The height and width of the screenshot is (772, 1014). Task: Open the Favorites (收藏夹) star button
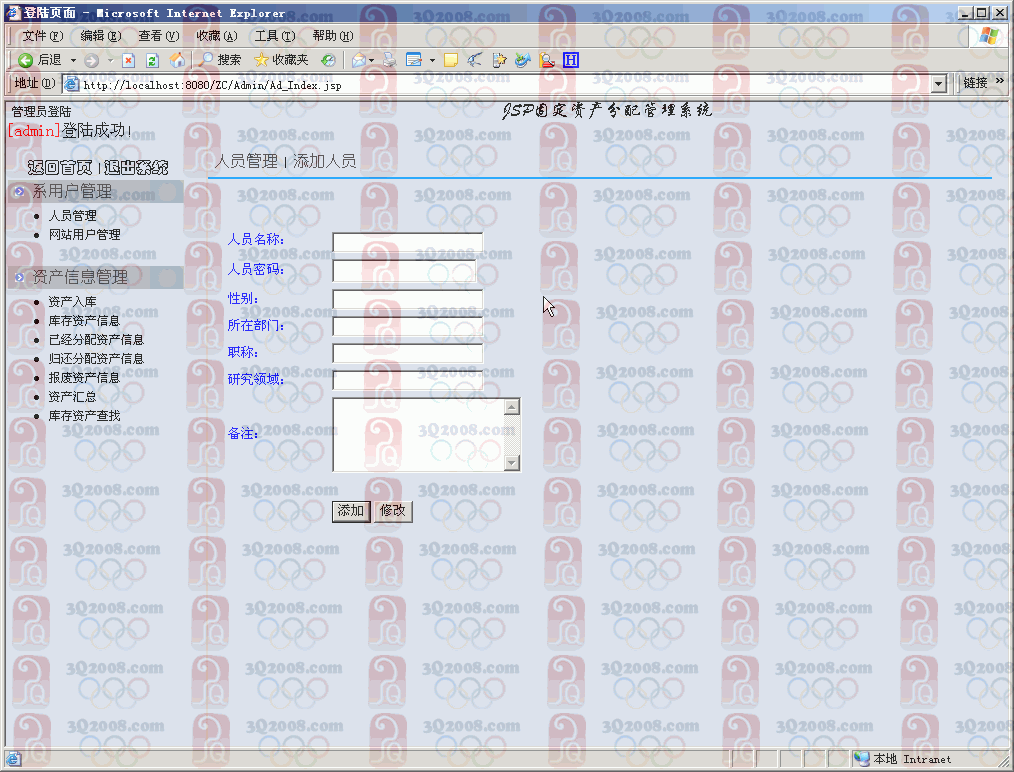281,60
